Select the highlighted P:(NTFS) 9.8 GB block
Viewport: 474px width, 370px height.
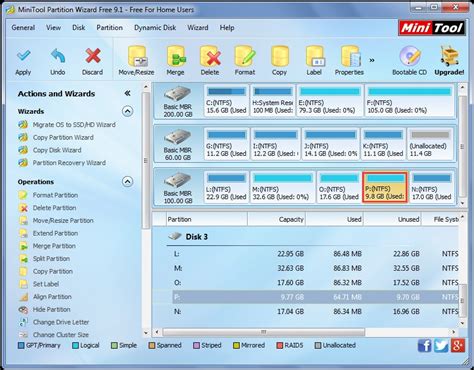[385, 187]
